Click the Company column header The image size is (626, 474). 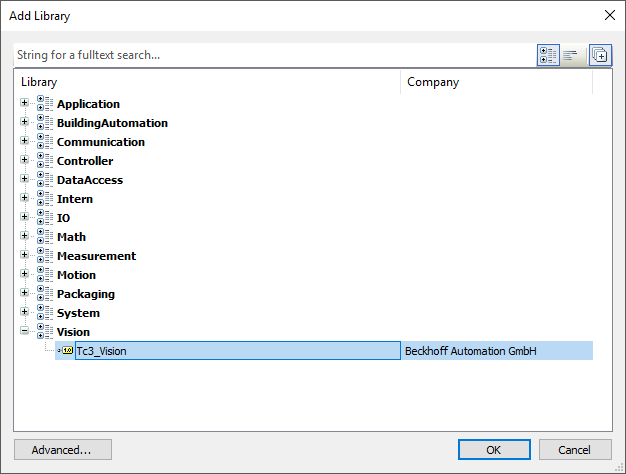pos(497,82)
